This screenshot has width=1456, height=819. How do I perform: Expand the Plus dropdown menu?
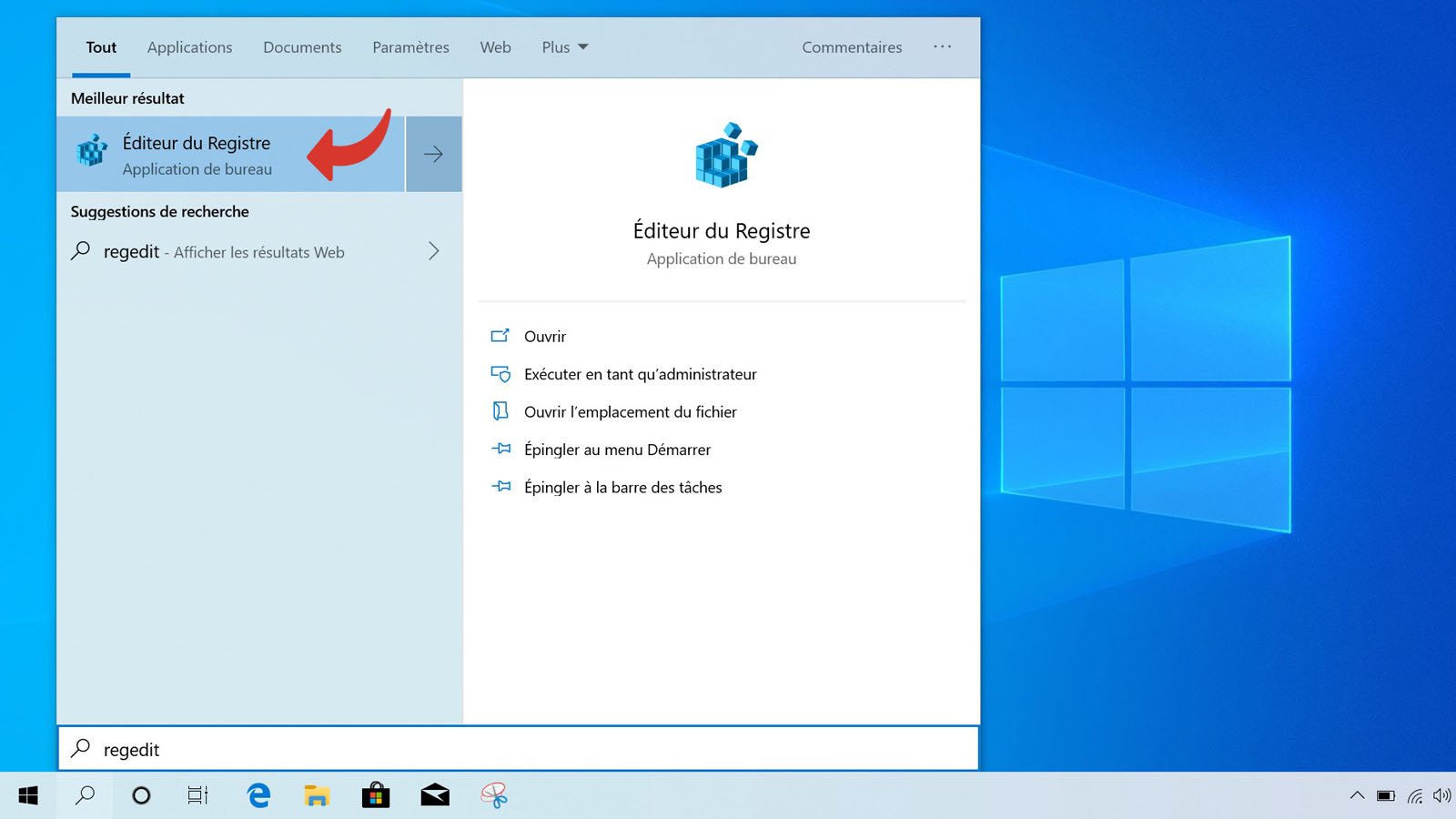(x=565, y=47)
